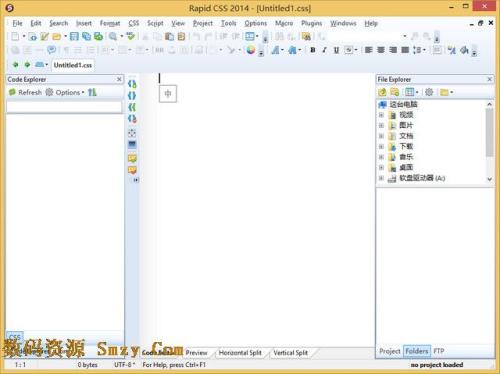
Task: Click the font family letter A icon
Action: 275,50
